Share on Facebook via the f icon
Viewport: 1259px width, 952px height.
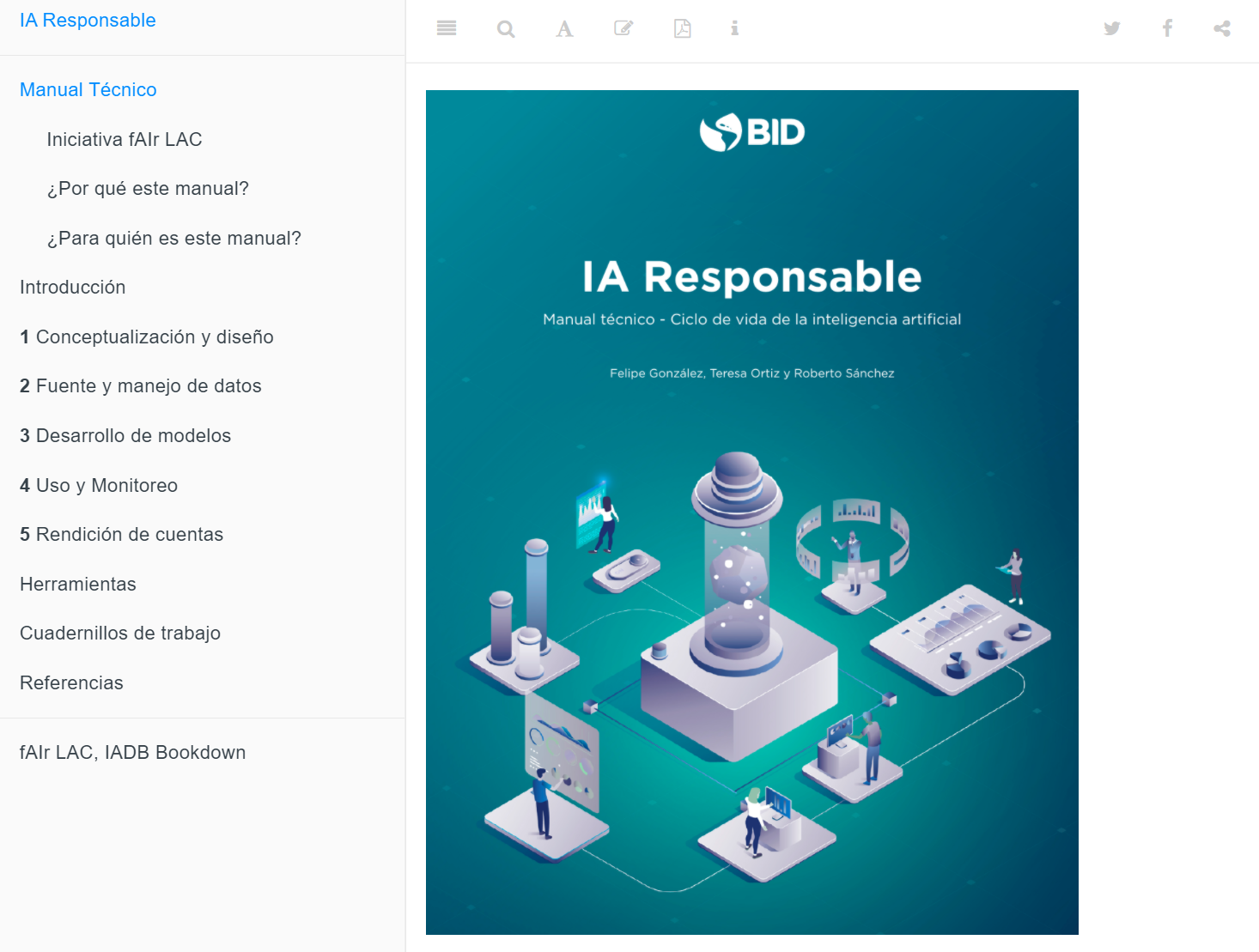[x=1167, y=28]
